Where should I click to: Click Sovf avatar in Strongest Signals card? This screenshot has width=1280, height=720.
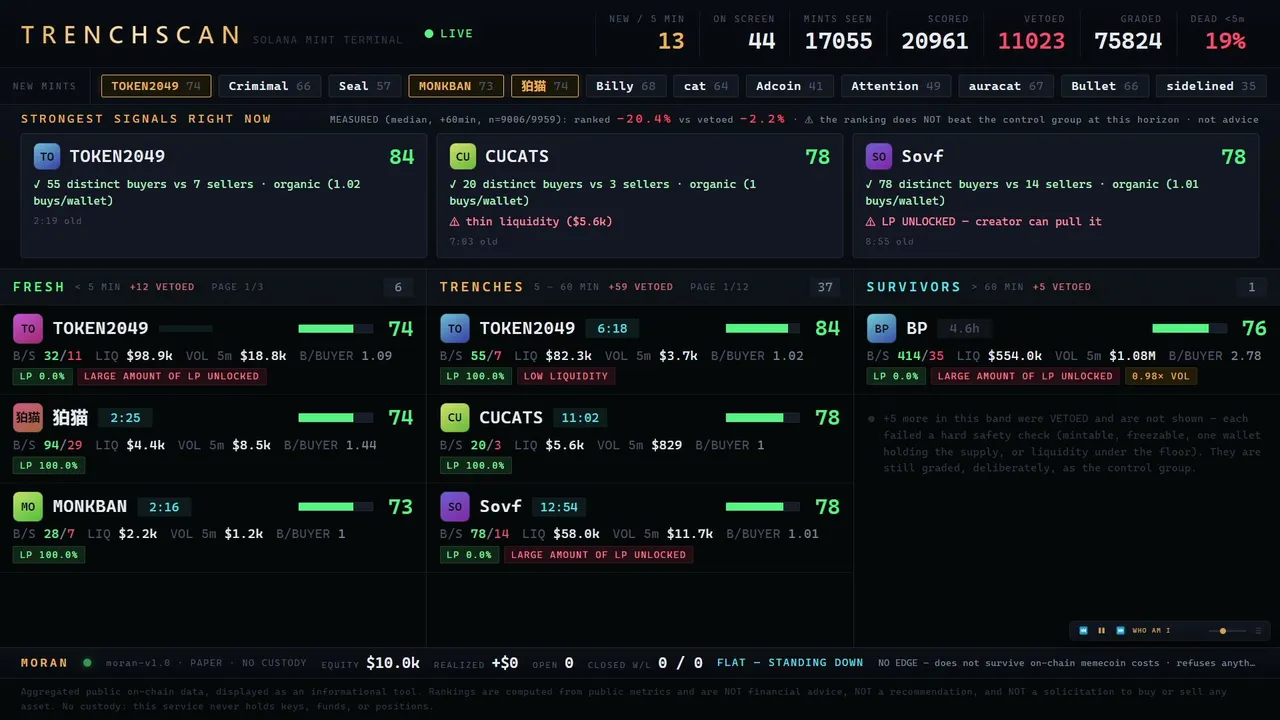tap(878, 156)
